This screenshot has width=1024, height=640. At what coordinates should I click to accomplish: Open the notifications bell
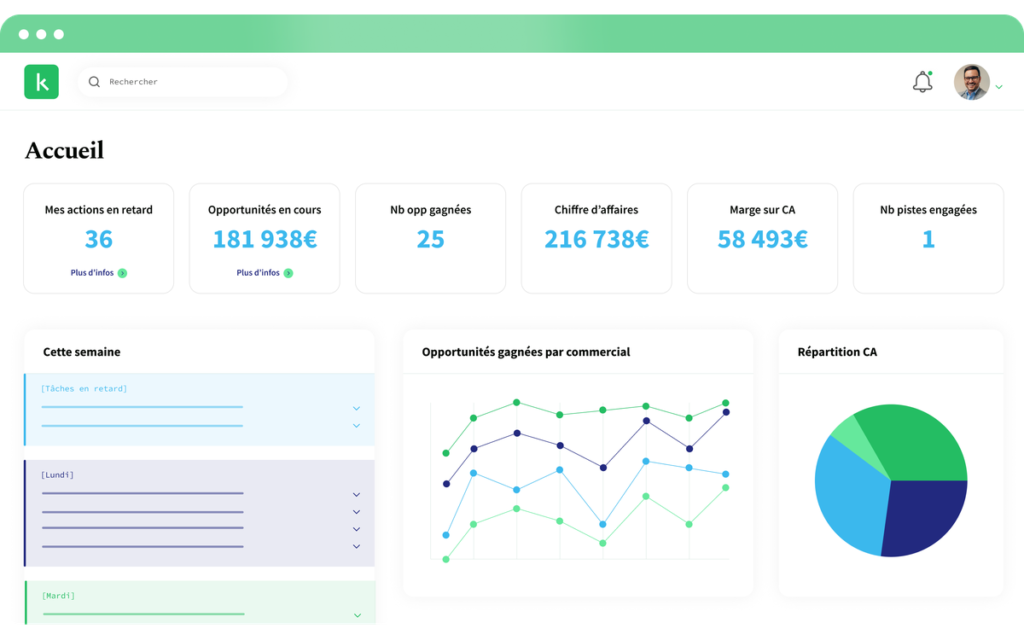(922, 82)
